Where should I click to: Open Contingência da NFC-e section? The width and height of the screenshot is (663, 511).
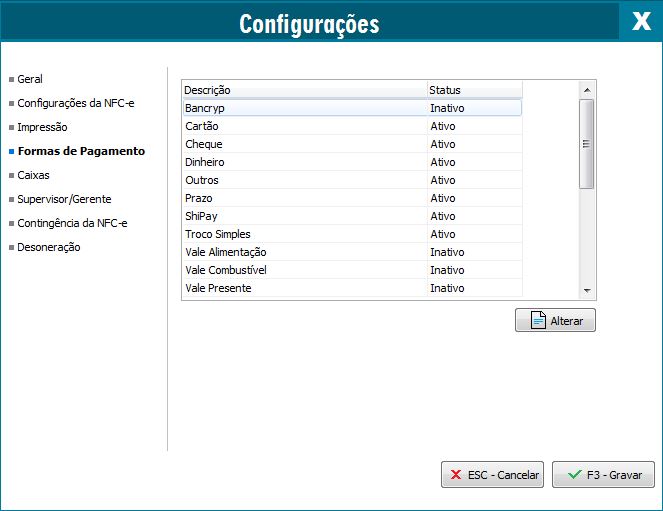pos(72,223)
